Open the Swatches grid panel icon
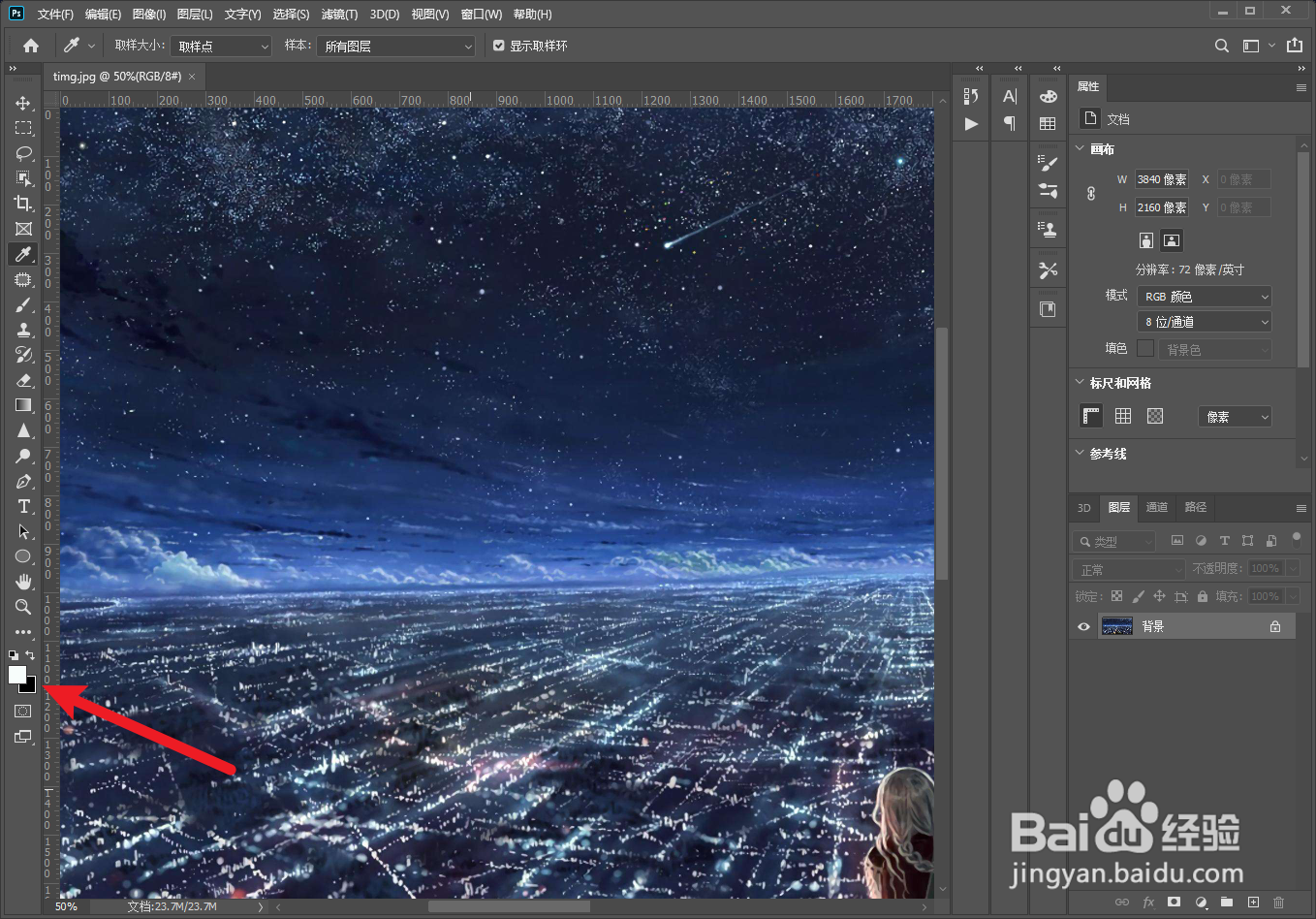The image size is (1316, 919). tap(1048, 124)
